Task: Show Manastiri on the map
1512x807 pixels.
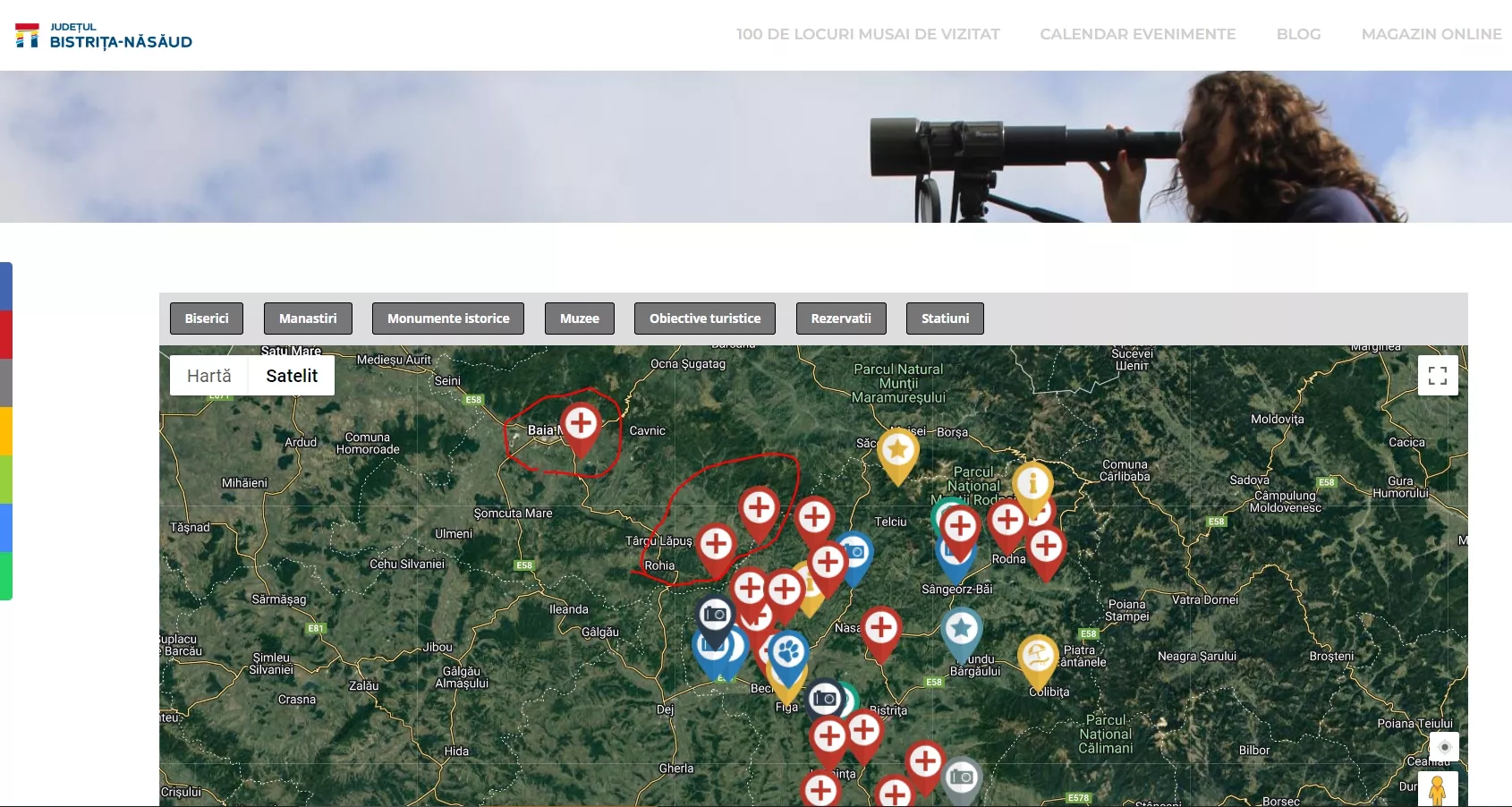Action: pyautogui.click(x=308, y=319)
